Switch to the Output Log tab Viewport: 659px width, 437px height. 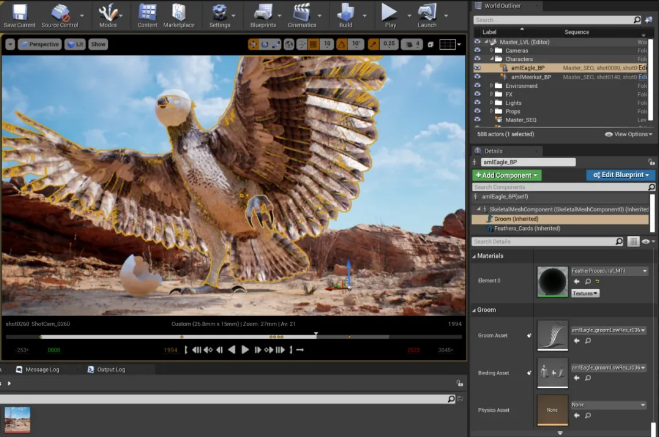pyautogui.click(x=110, y=370)
